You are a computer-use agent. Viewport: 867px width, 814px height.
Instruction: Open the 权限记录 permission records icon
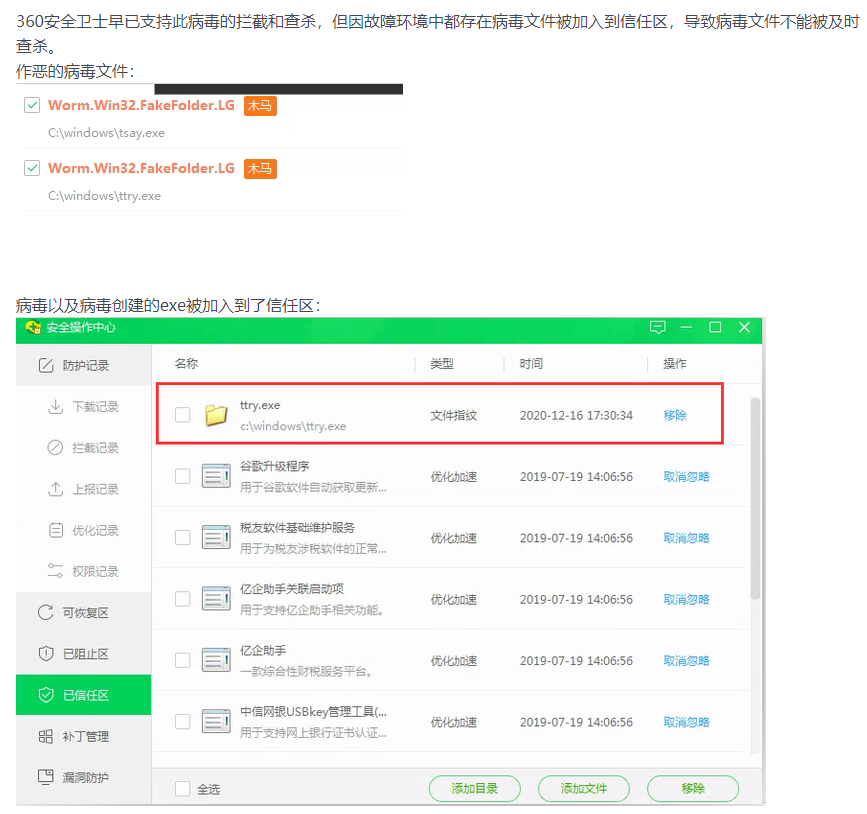pyautogui.click(x=55, y=571)
